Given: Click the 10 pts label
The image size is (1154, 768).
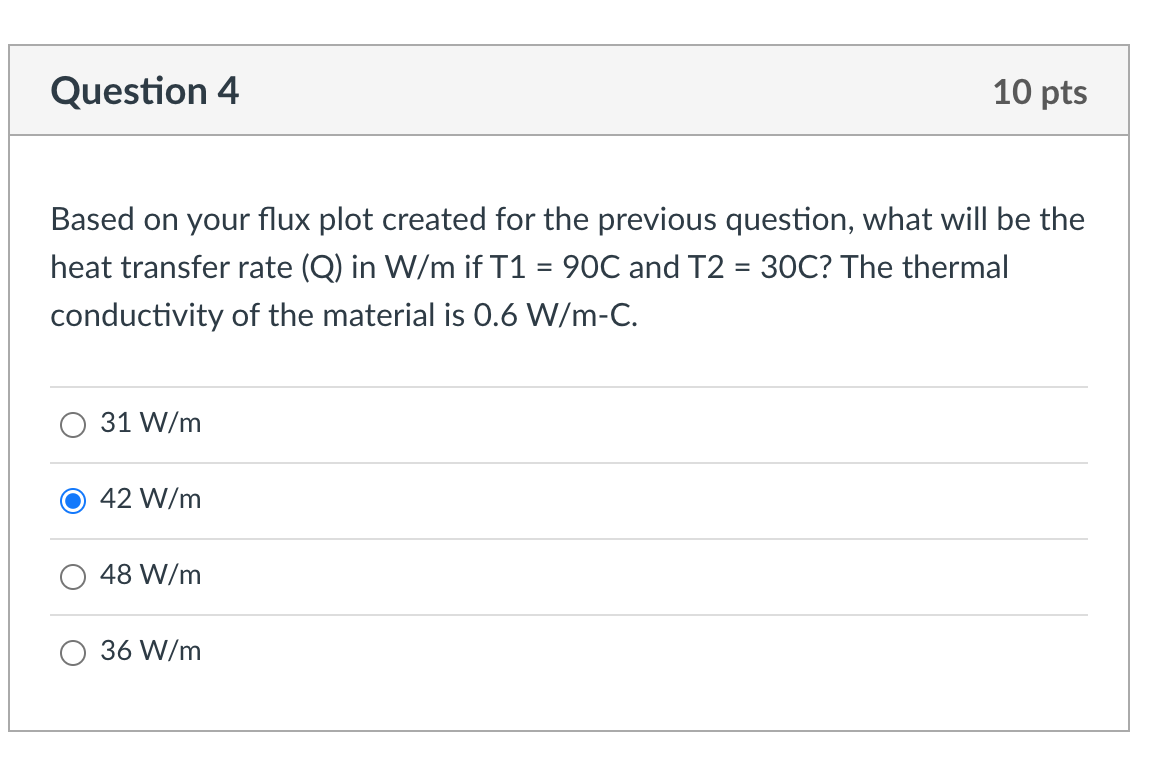Looking at the screenshot, I should (x=1041, y=92).
